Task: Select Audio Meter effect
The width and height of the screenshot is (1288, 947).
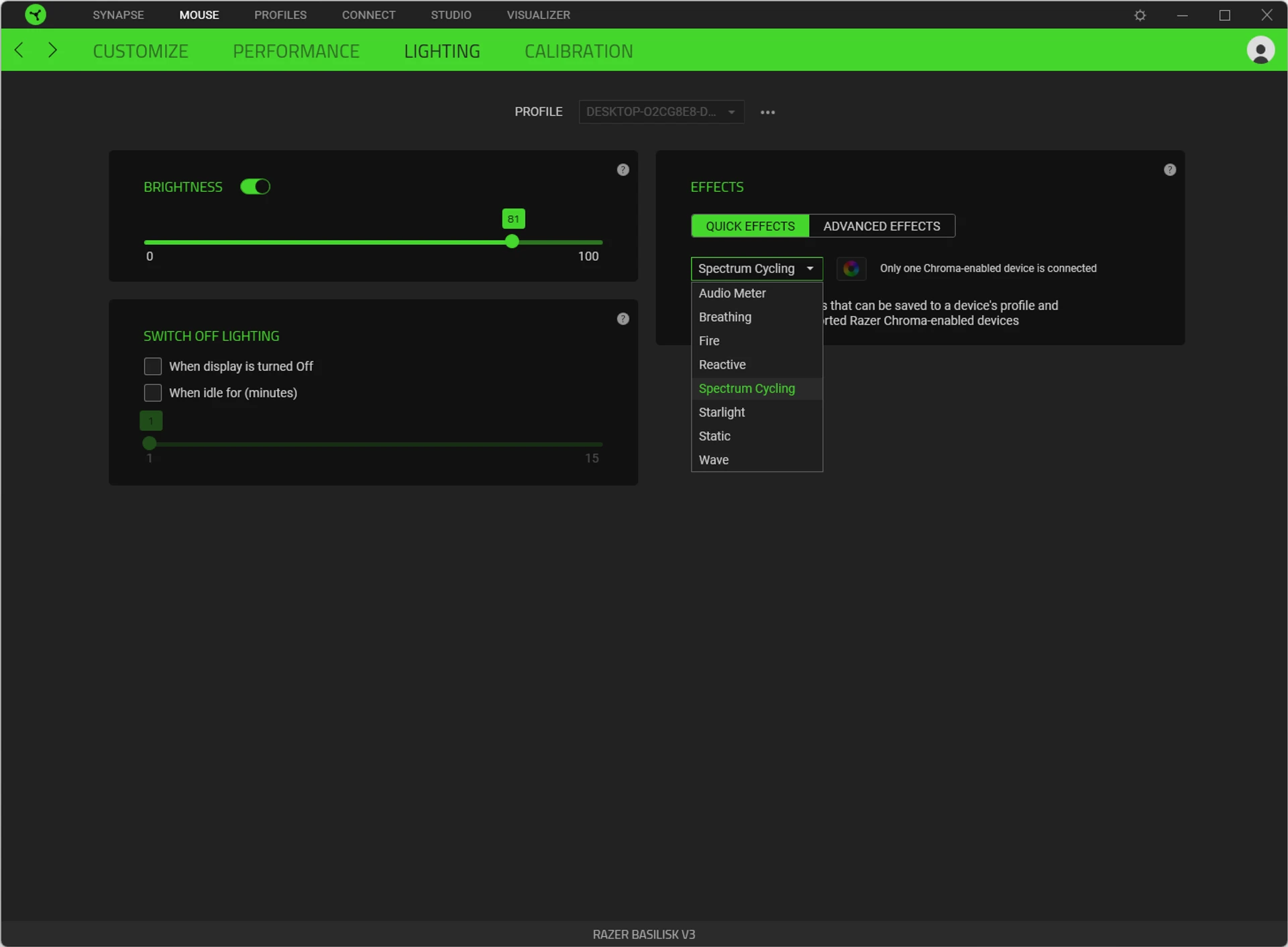Action: pyautogui.click(x=757, y=293)
